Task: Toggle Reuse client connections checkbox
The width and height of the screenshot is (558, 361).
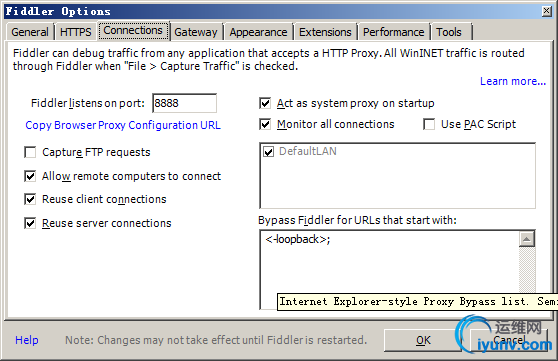Action: tap(30, 199)
